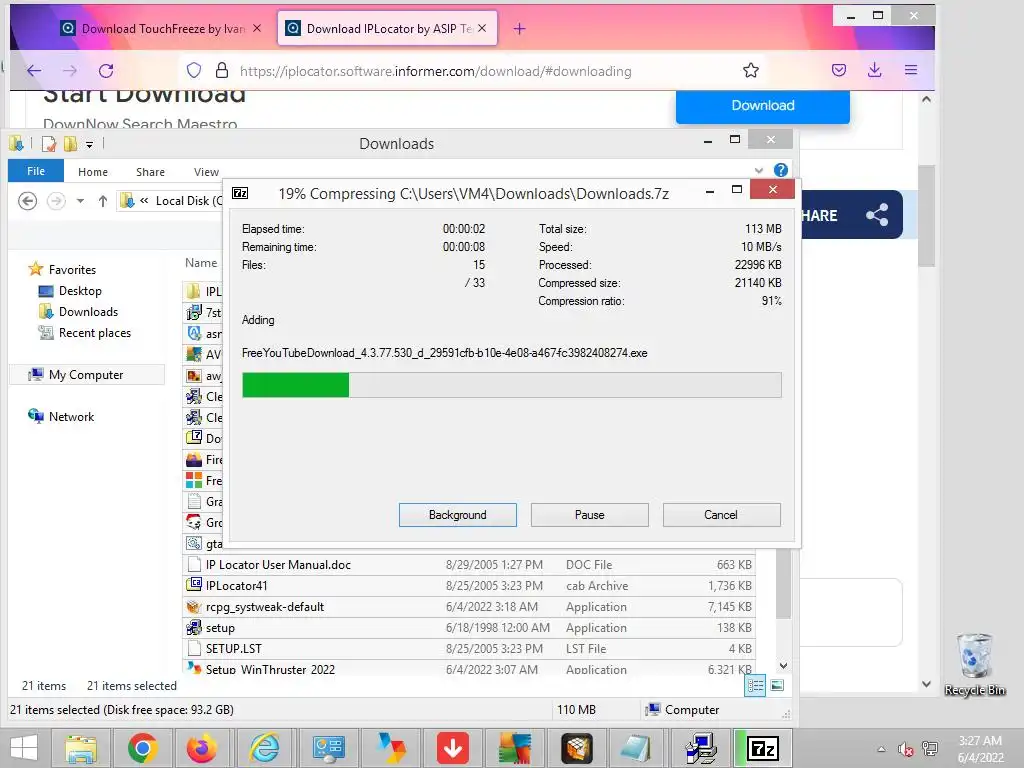Select the setup application file
The width and height of the screenshot is (1024, 768).
point(469,628)
